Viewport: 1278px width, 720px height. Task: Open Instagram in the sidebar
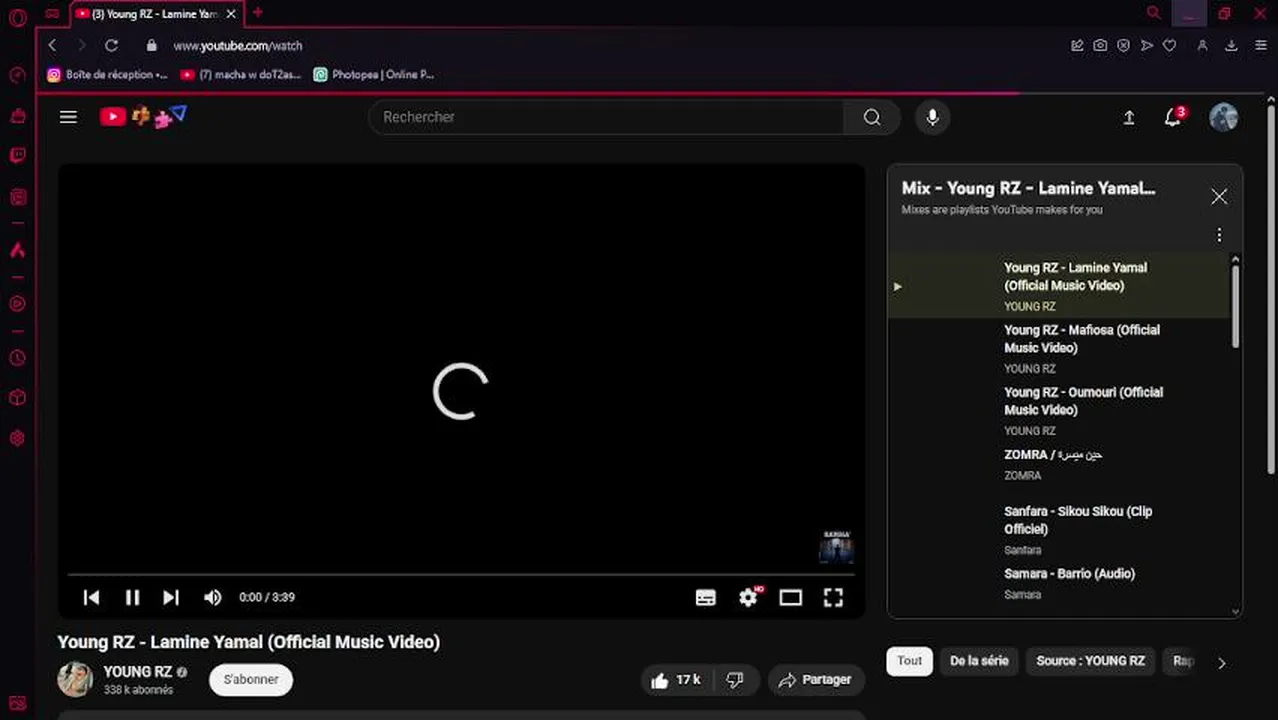(17, 197)
